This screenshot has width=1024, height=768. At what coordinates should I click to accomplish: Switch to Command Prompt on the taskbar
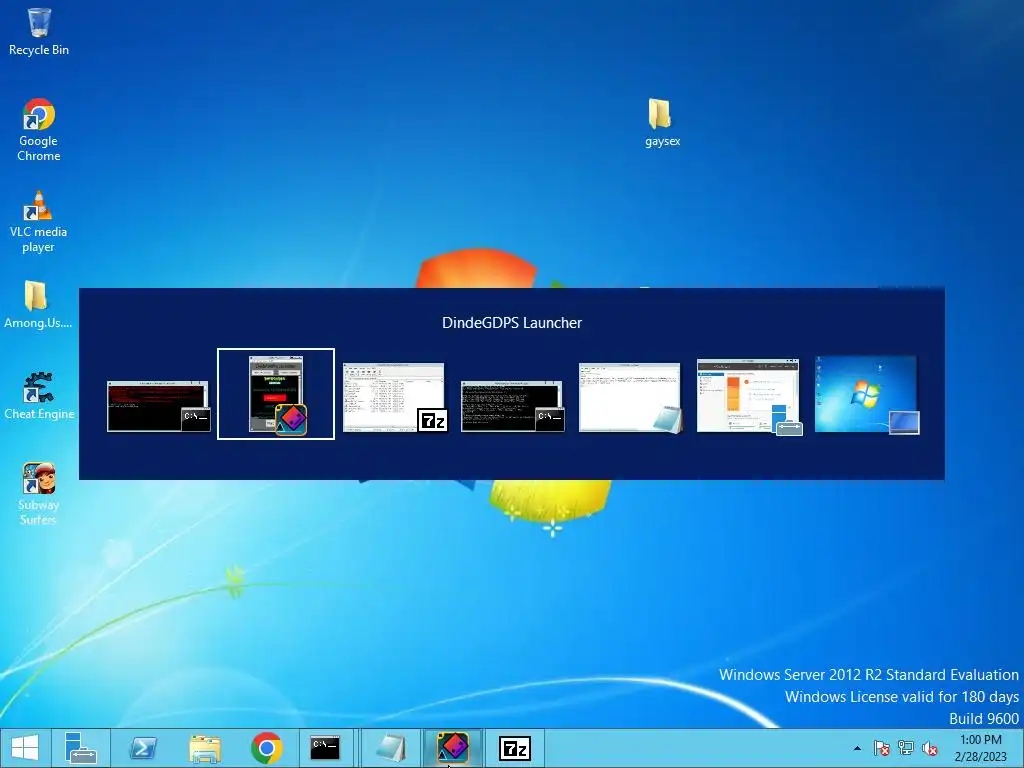325,748
